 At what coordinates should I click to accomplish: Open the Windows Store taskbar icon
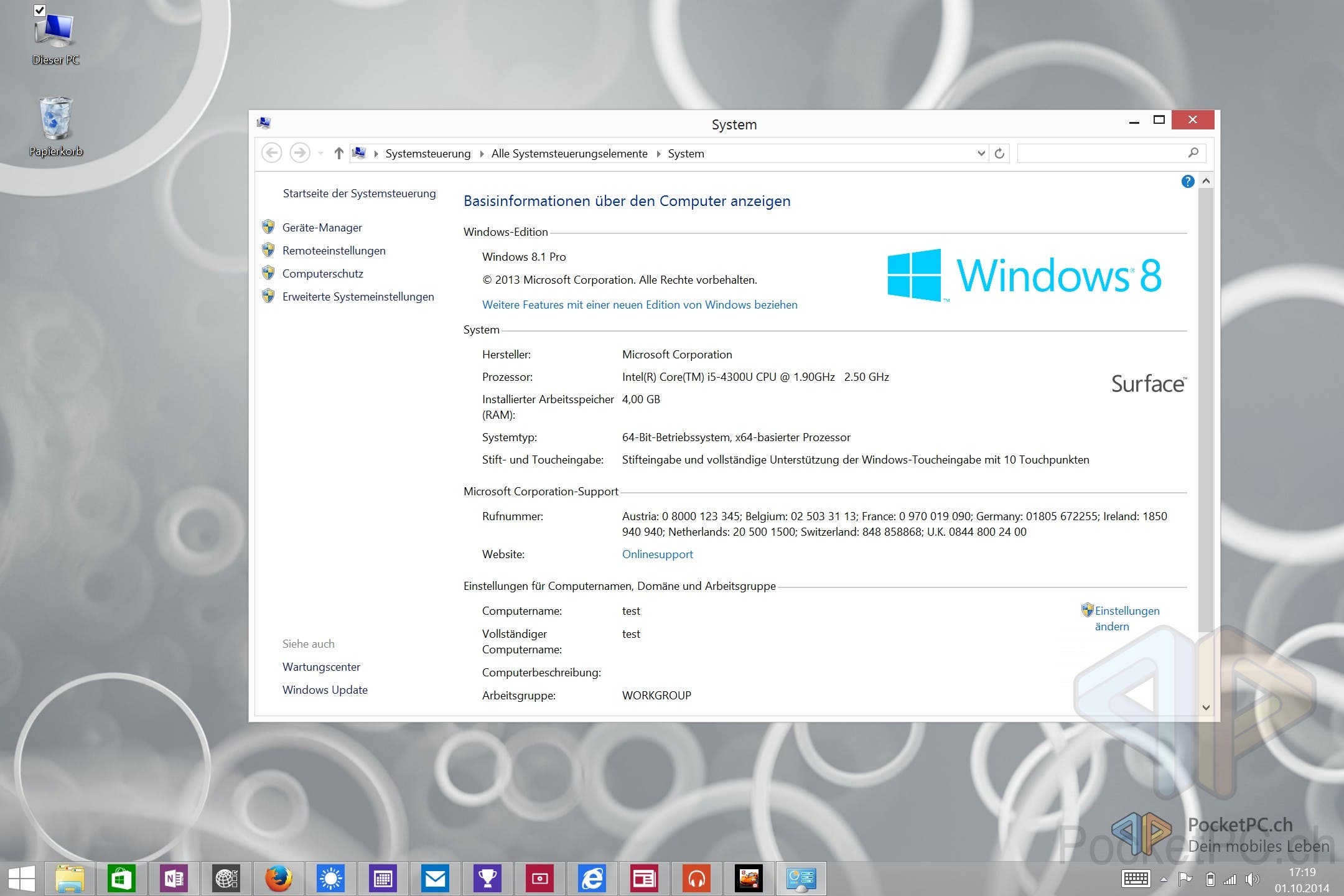pyautogui.click(x=121, y=879)
